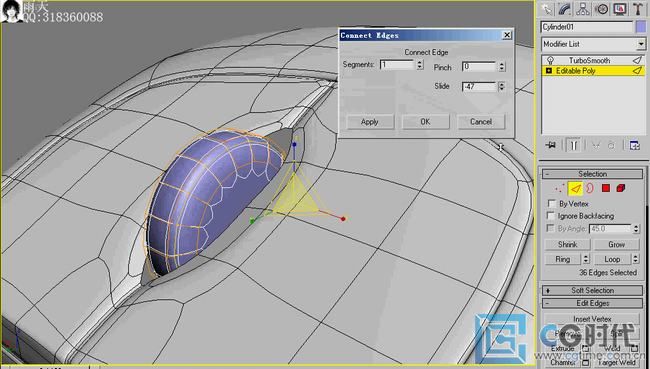Click the Loop selection button
Screen dimensions: 650x369
612,259
